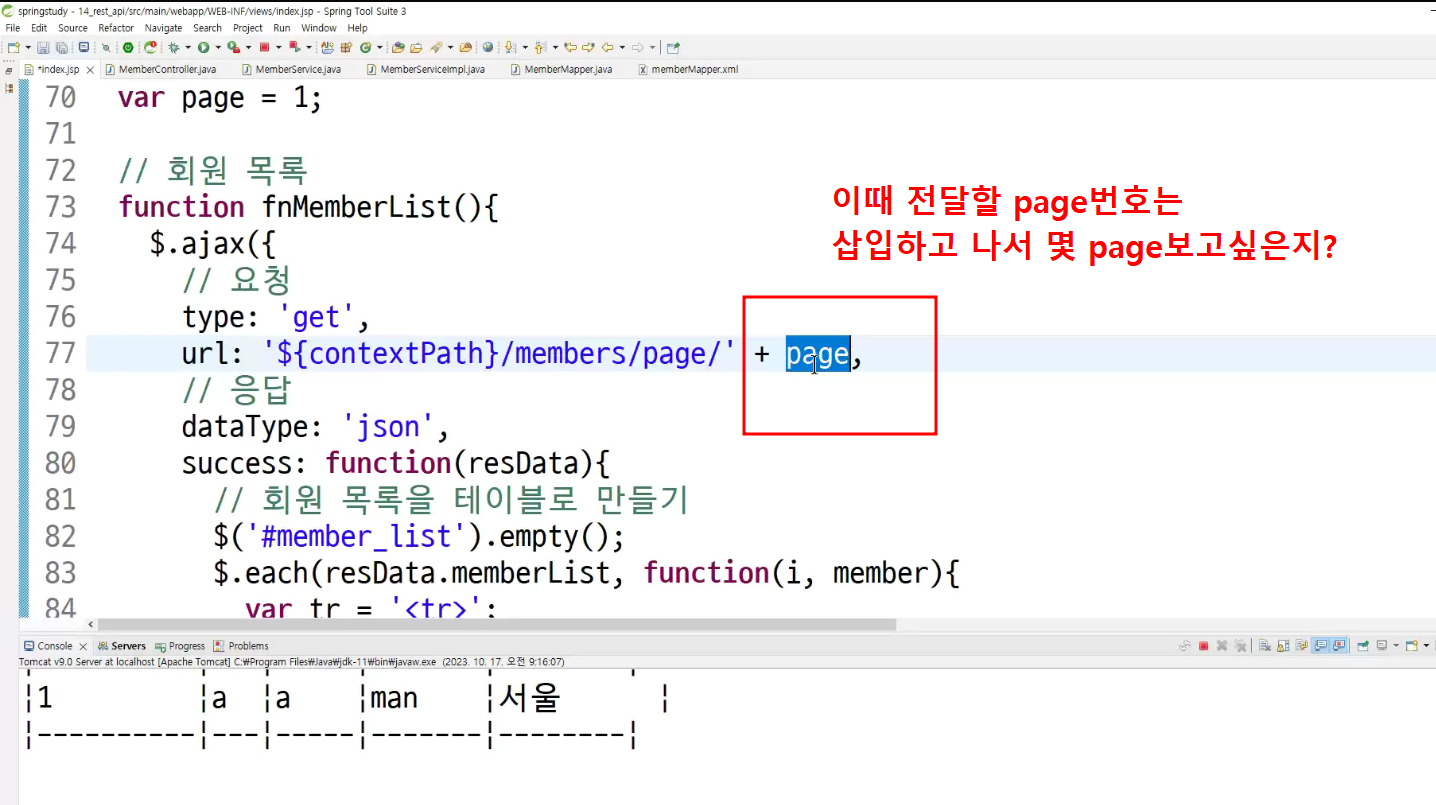Open the Window menu

click(x=319, y=28)
